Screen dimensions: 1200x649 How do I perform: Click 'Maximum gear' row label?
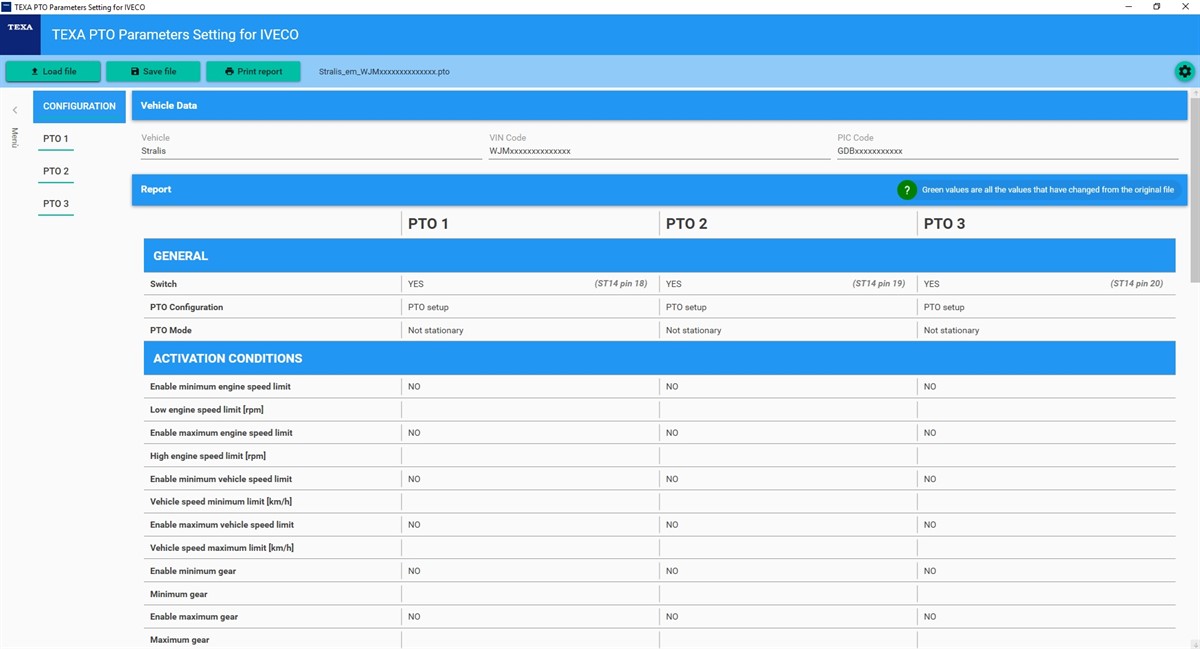tap(180, 640)
